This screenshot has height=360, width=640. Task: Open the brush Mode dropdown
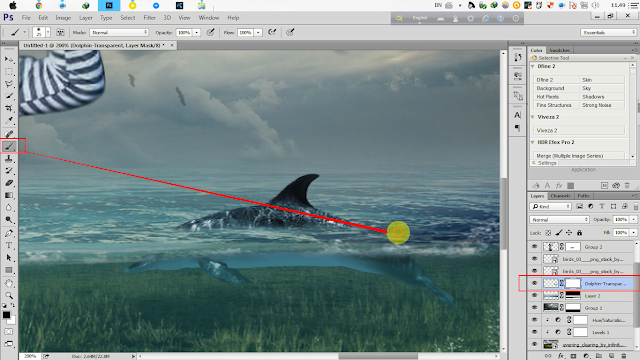(119, 32)
